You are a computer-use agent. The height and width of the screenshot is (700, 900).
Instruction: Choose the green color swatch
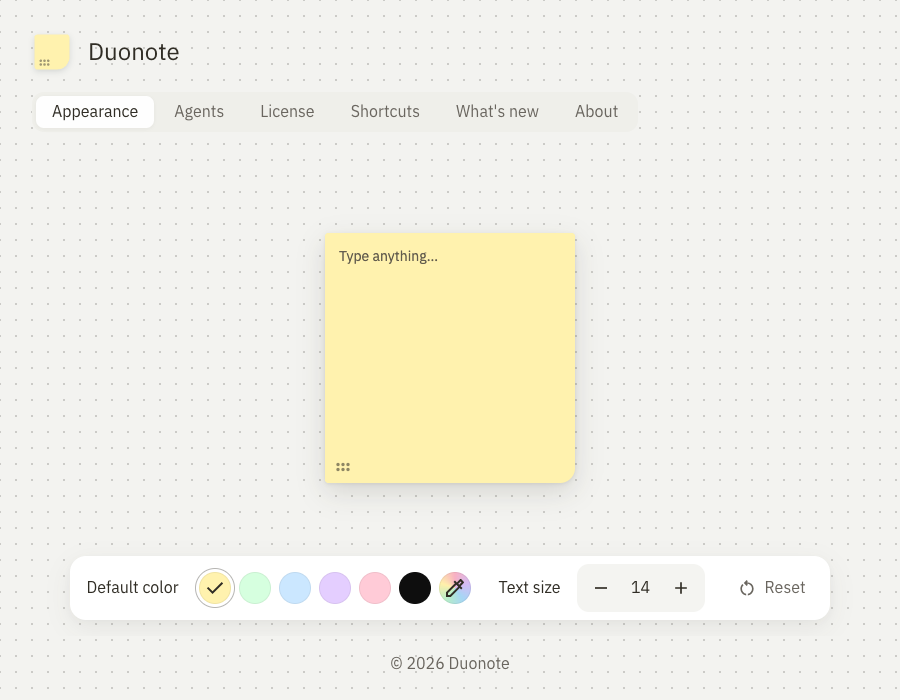[x=255, y=588]
